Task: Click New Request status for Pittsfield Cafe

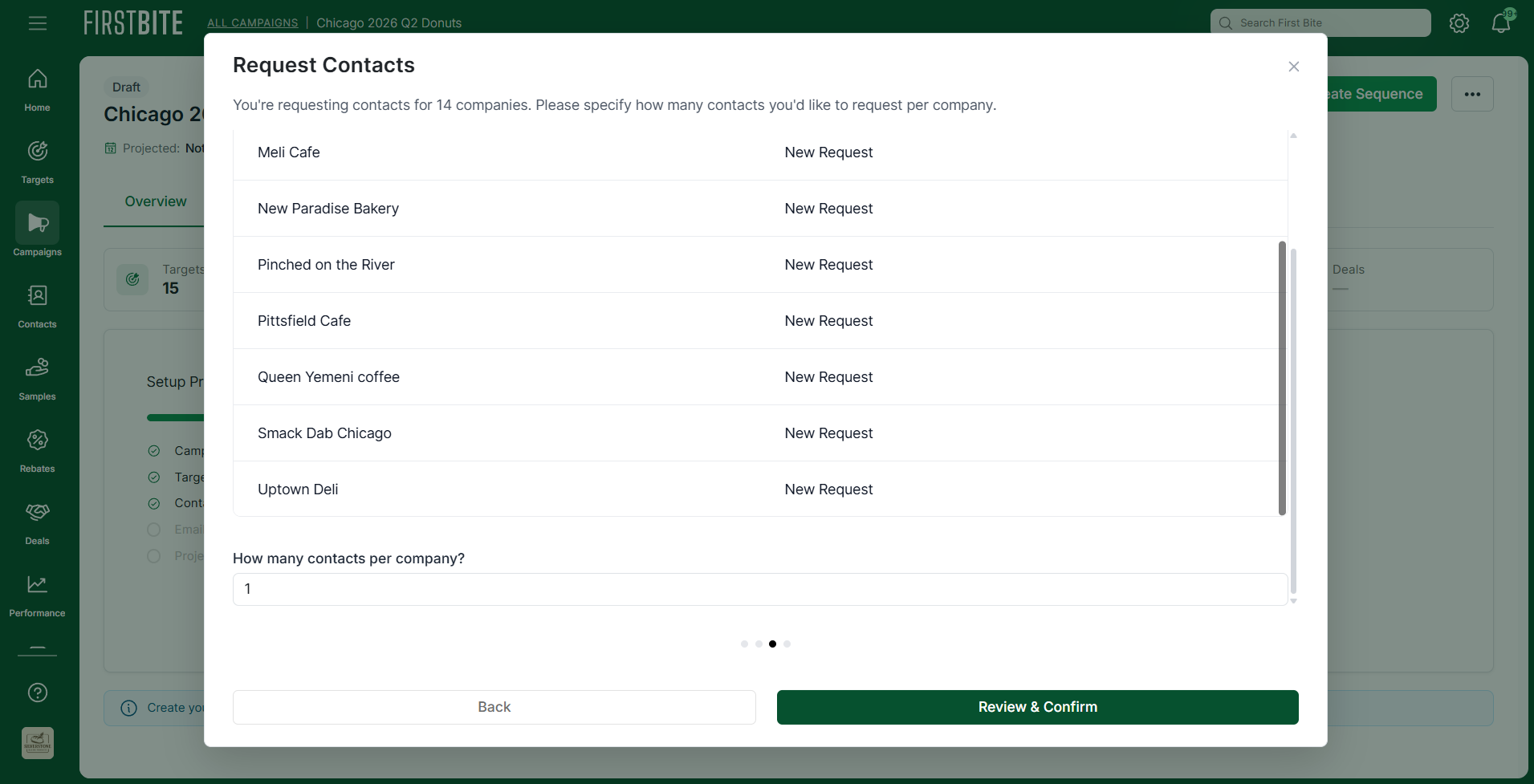Action: tap(828, 321)
